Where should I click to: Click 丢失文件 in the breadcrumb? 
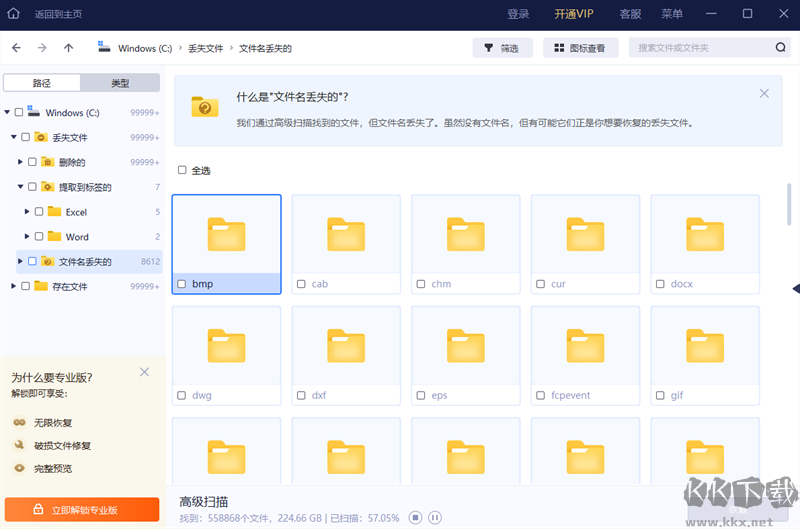206,48
